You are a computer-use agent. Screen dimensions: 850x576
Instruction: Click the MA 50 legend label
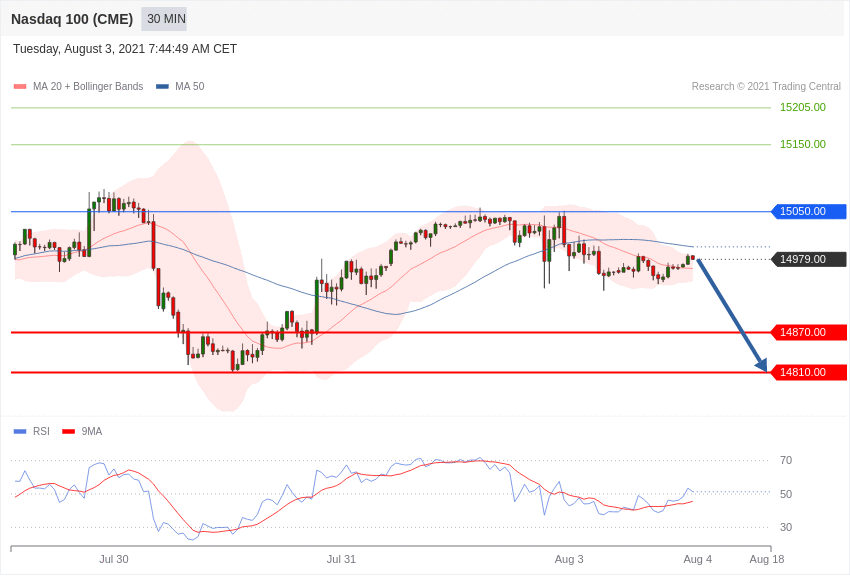(190, 87)
